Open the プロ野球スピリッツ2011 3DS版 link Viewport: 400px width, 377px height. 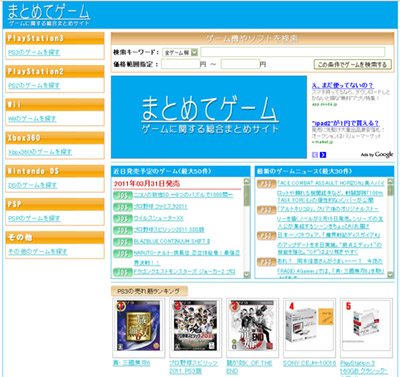pyautogui.click(x=169, y=230)
